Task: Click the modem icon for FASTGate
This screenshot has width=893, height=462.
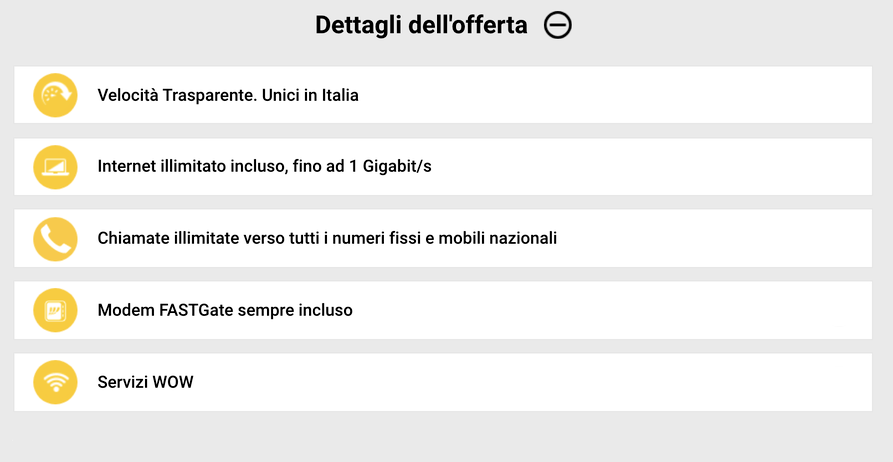Action: coord(55,310)
